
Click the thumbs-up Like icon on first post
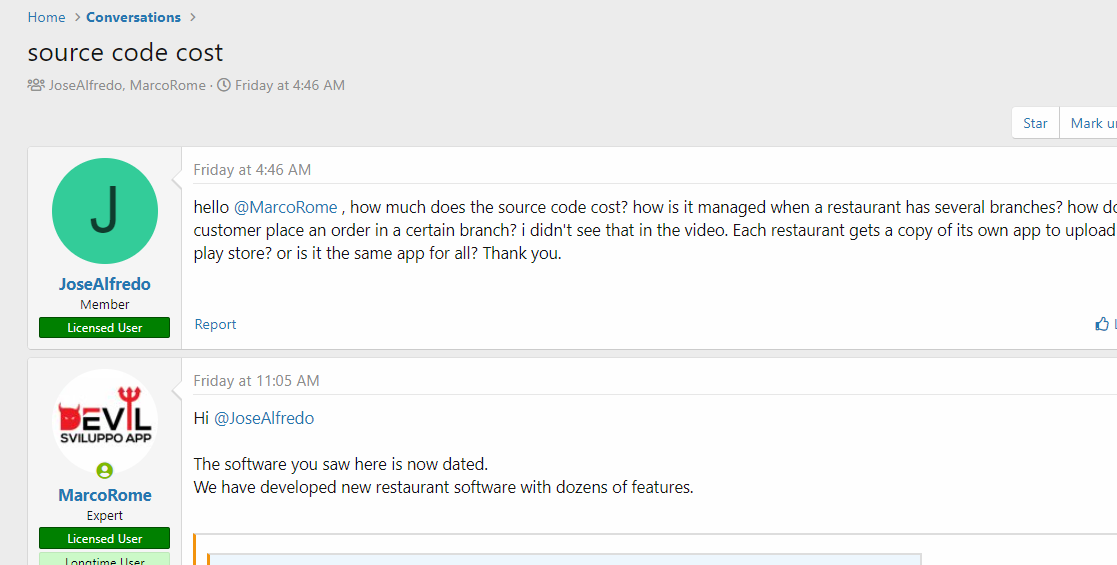coord(1102,324)
